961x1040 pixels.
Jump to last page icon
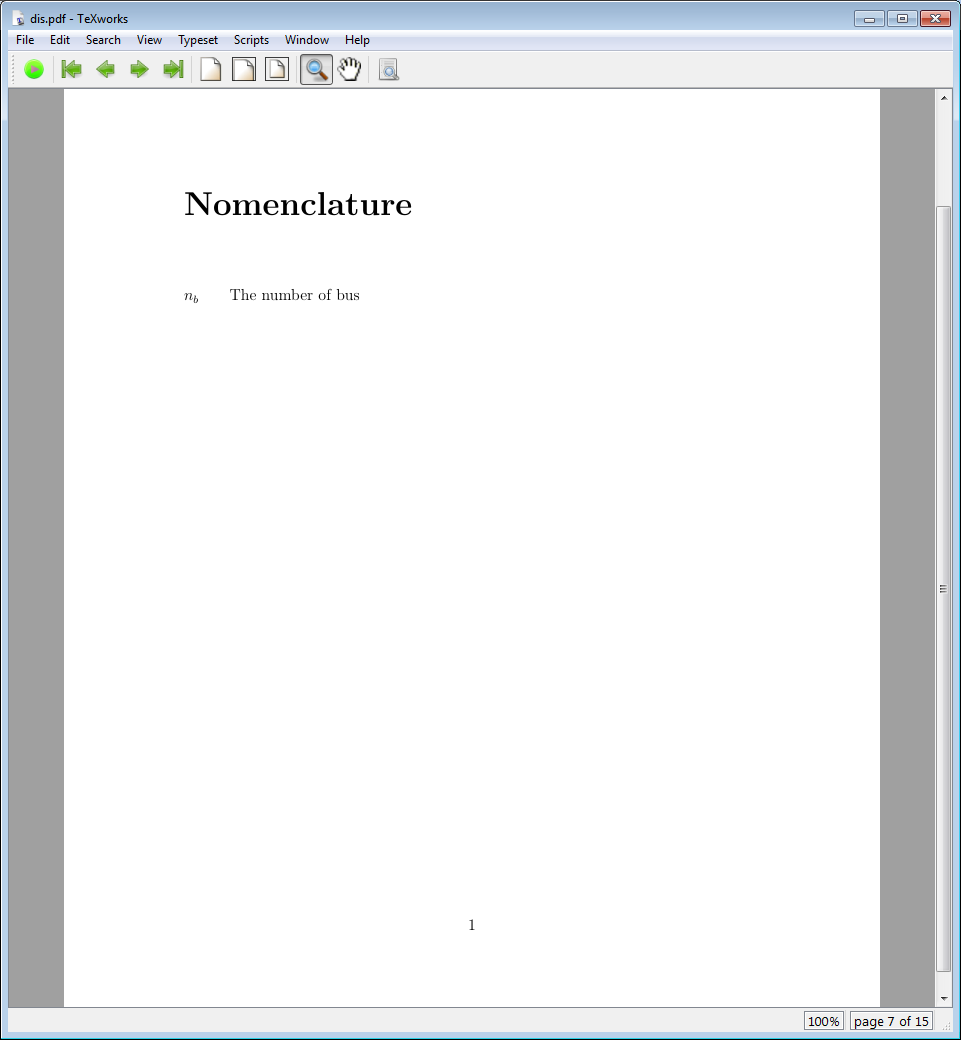click(x=173, y=69)
